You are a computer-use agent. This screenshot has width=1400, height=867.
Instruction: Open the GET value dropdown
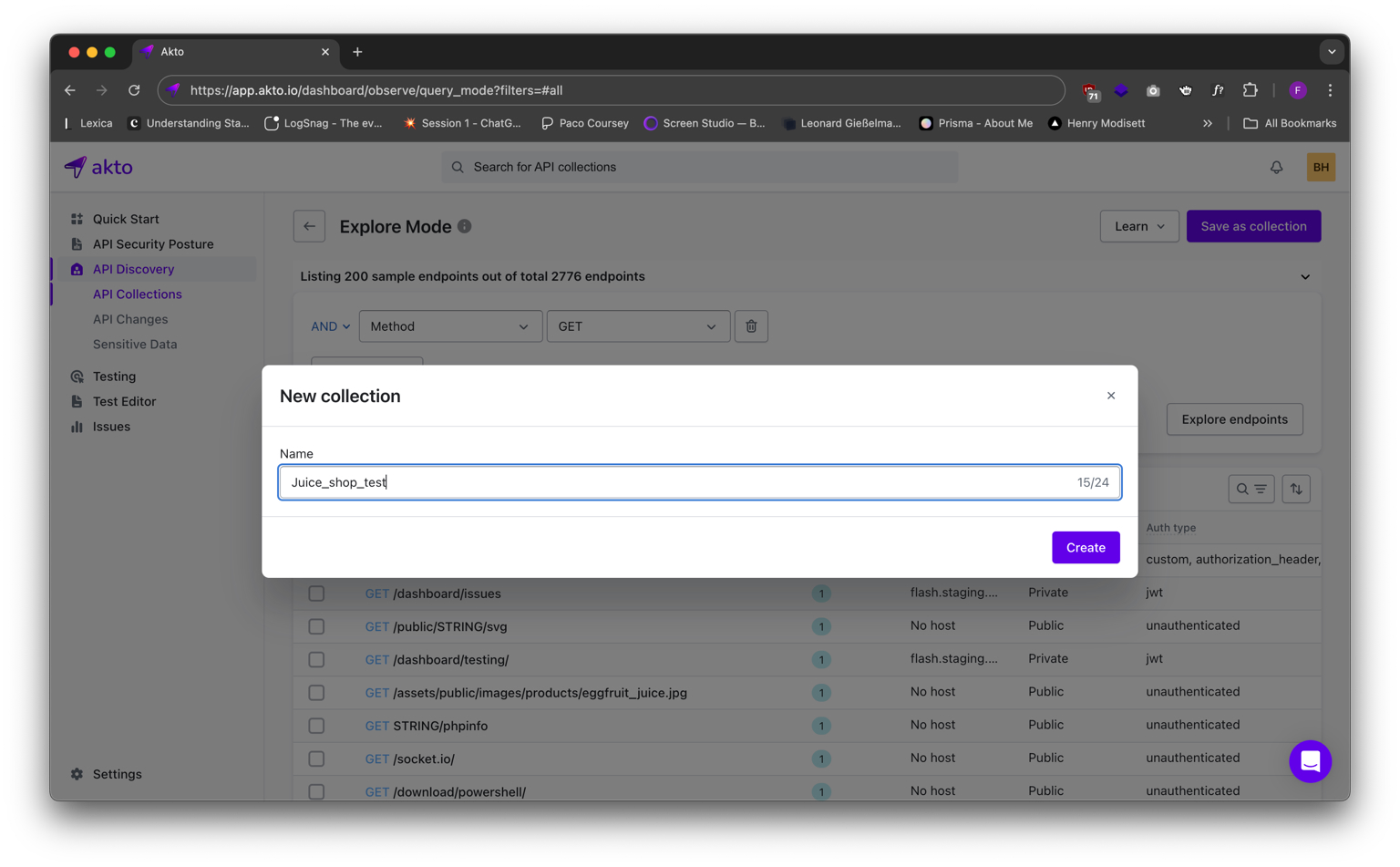pos(638,326)
